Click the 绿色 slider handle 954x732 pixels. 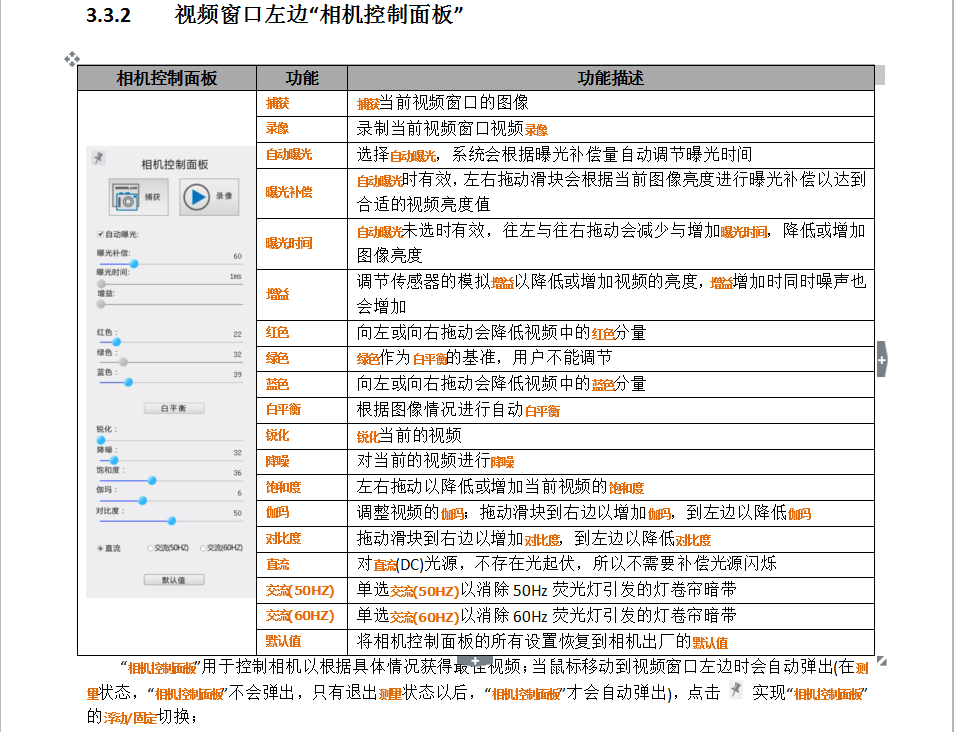coord(124,362)
